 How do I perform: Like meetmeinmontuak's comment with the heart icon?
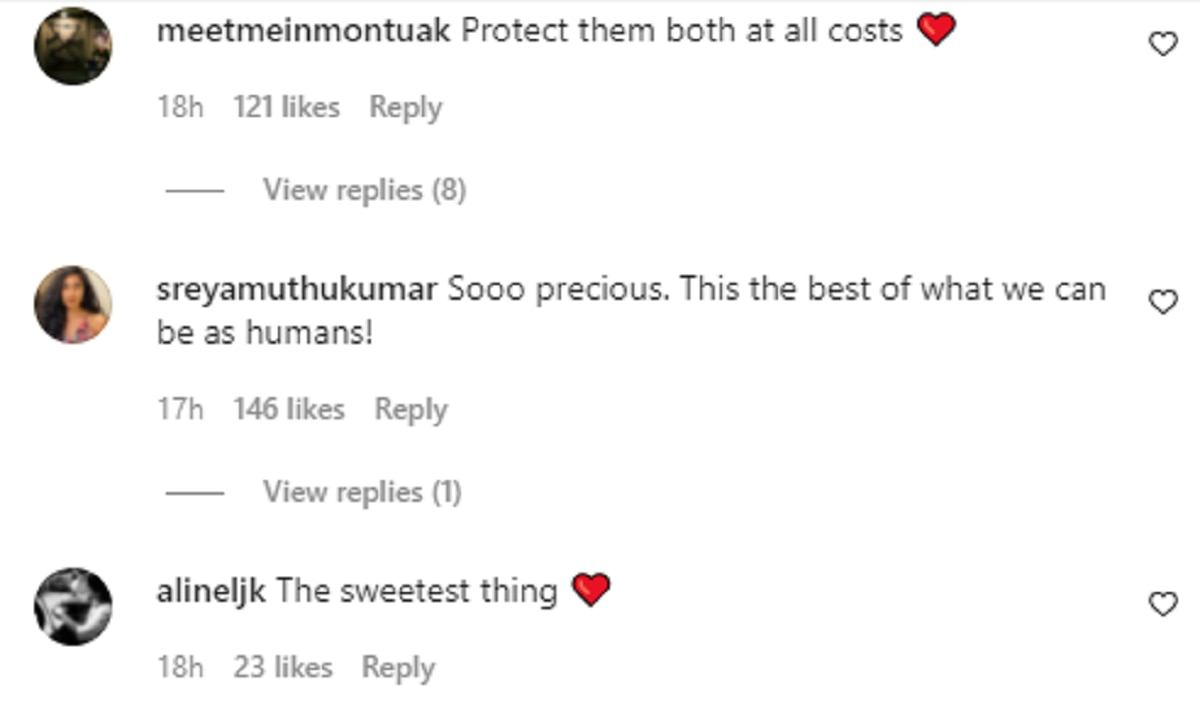click(x=1162, y=44)
